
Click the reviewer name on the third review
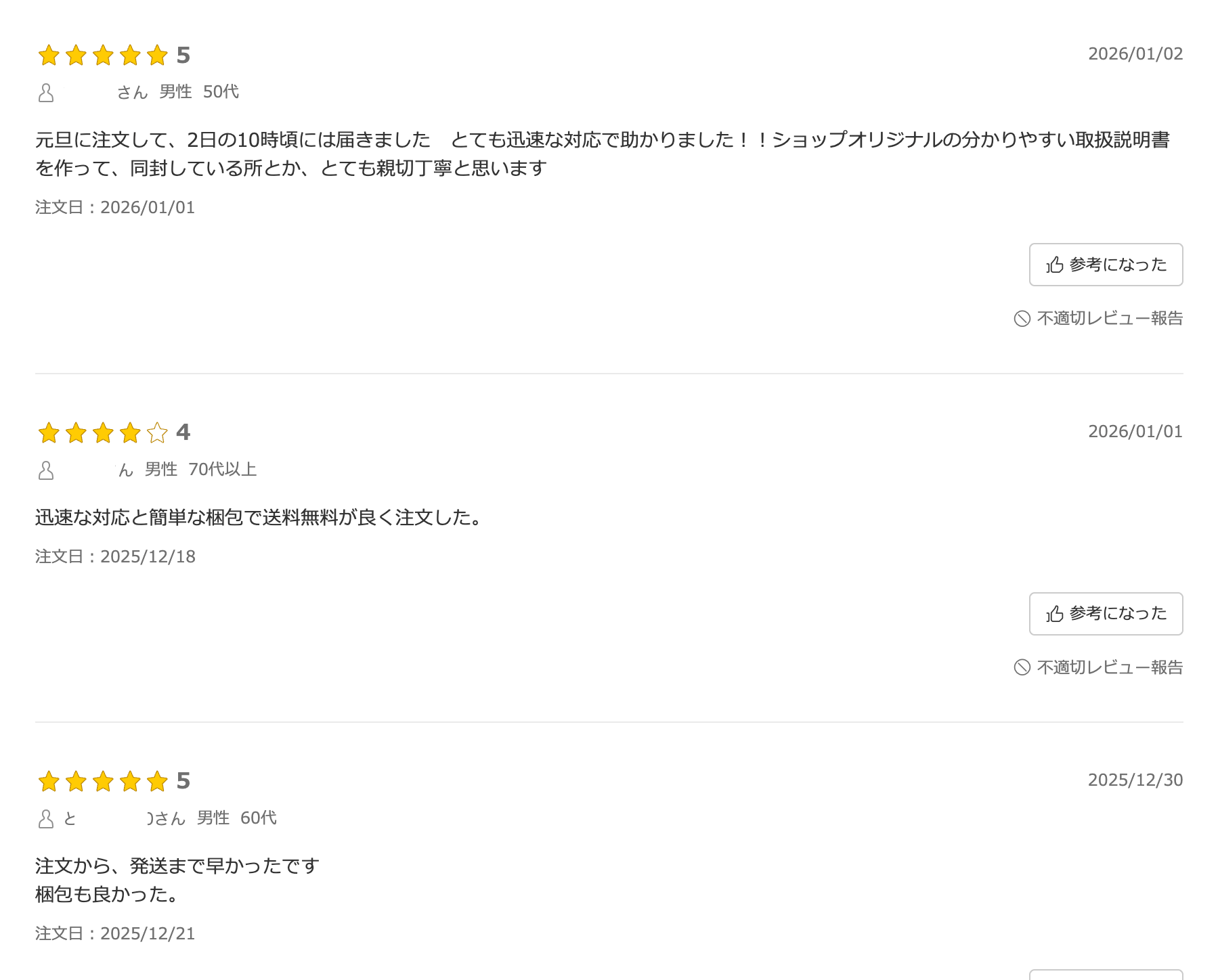(x=122, y=818)
